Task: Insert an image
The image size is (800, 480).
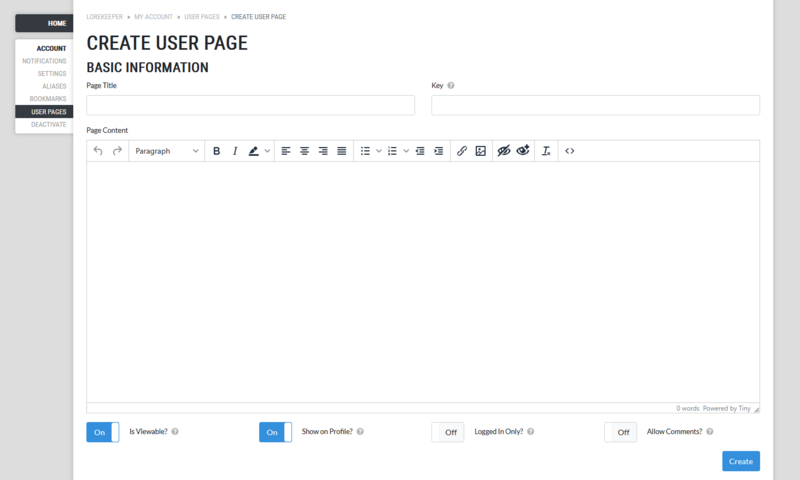Action: (481, 151)
